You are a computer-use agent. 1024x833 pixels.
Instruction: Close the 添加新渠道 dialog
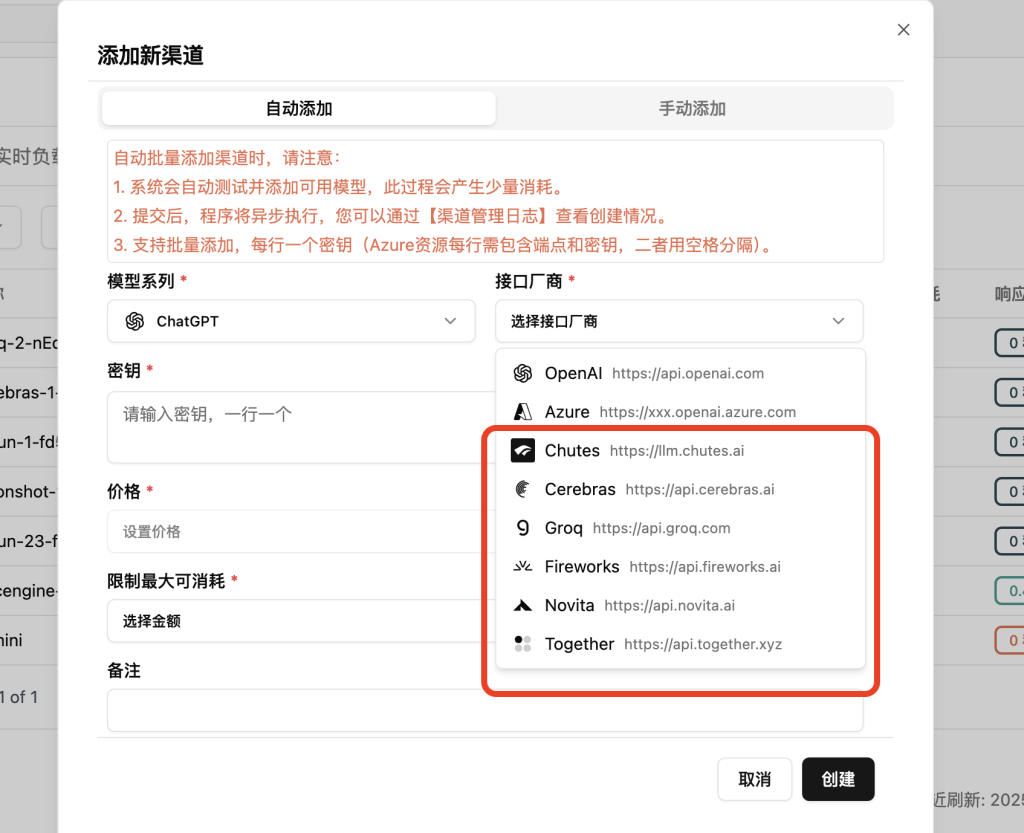903,30
